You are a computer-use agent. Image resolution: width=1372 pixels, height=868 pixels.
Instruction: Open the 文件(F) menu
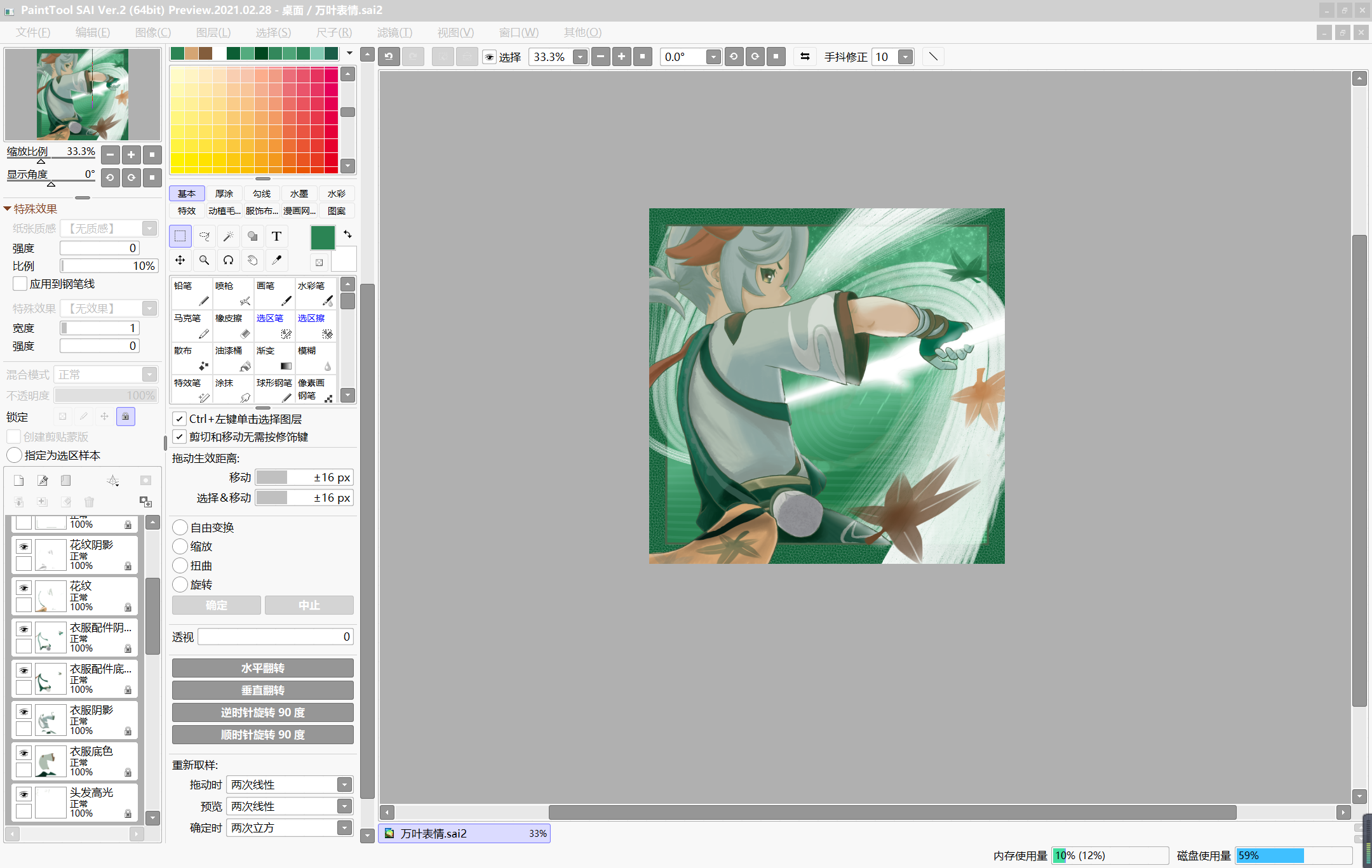33,32
